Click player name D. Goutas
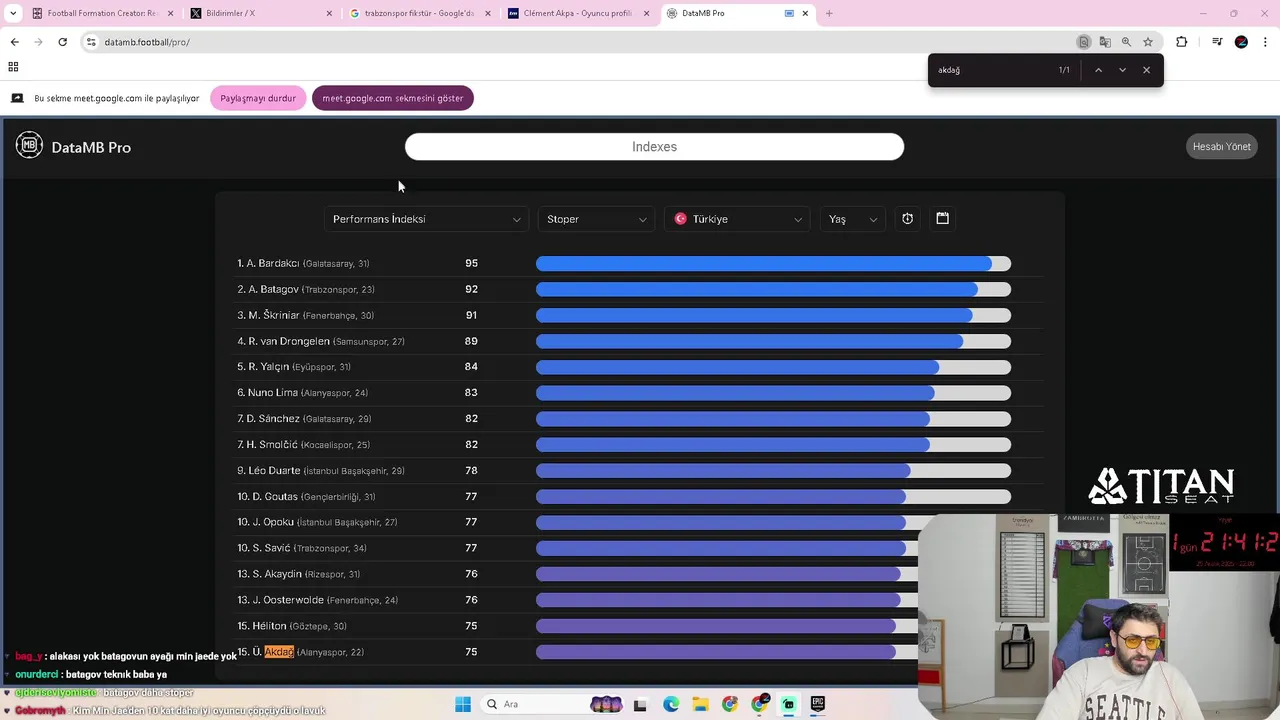Viewport: 1280px width, 720px height. coord(275,496)
